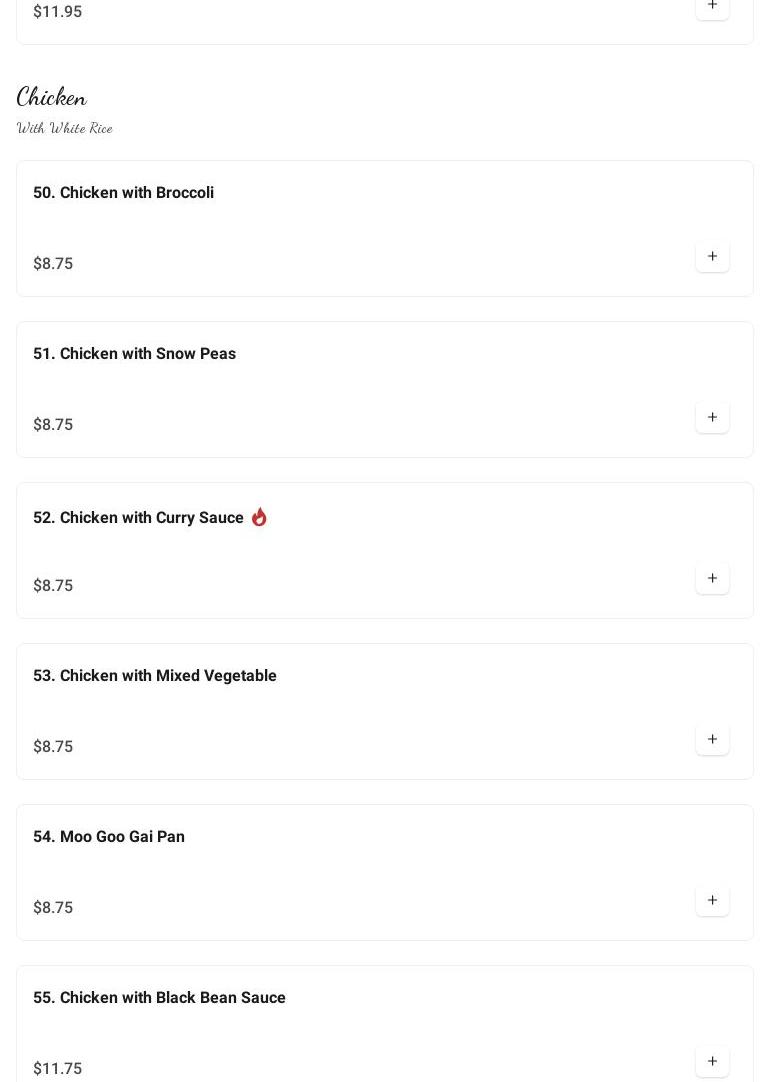Add Chicken with Mixed Vegetable plus icon
770x1082 pixels.
(712, 739)
